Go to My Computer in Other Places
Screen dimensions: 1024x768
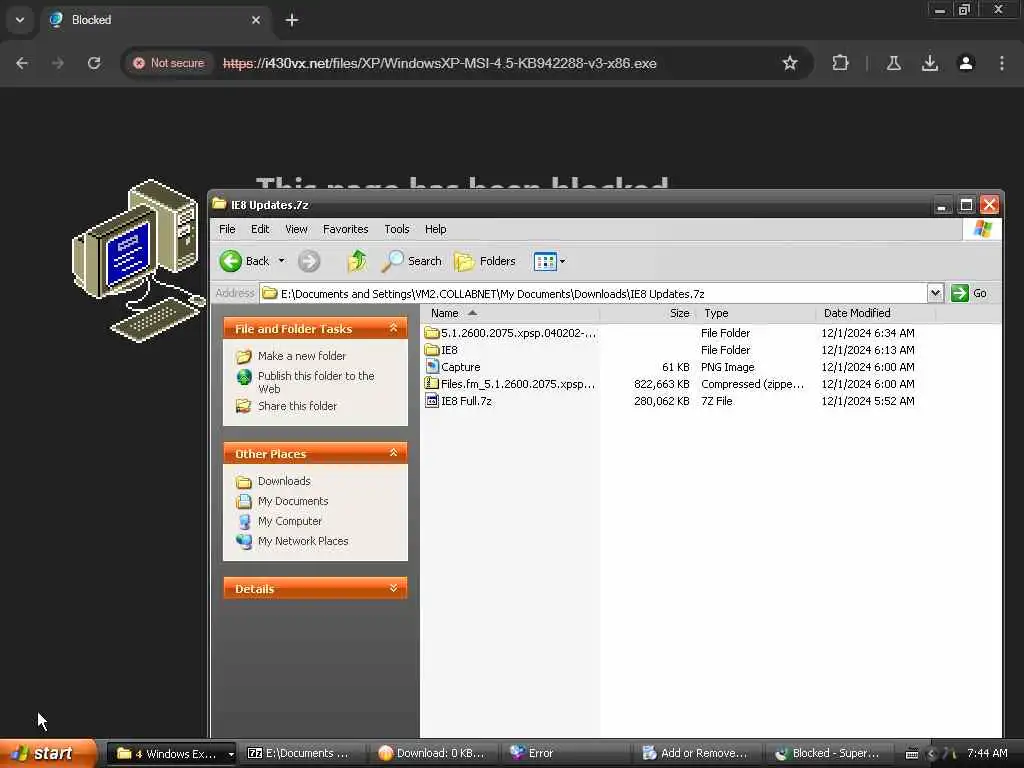[x=289, y=521]
